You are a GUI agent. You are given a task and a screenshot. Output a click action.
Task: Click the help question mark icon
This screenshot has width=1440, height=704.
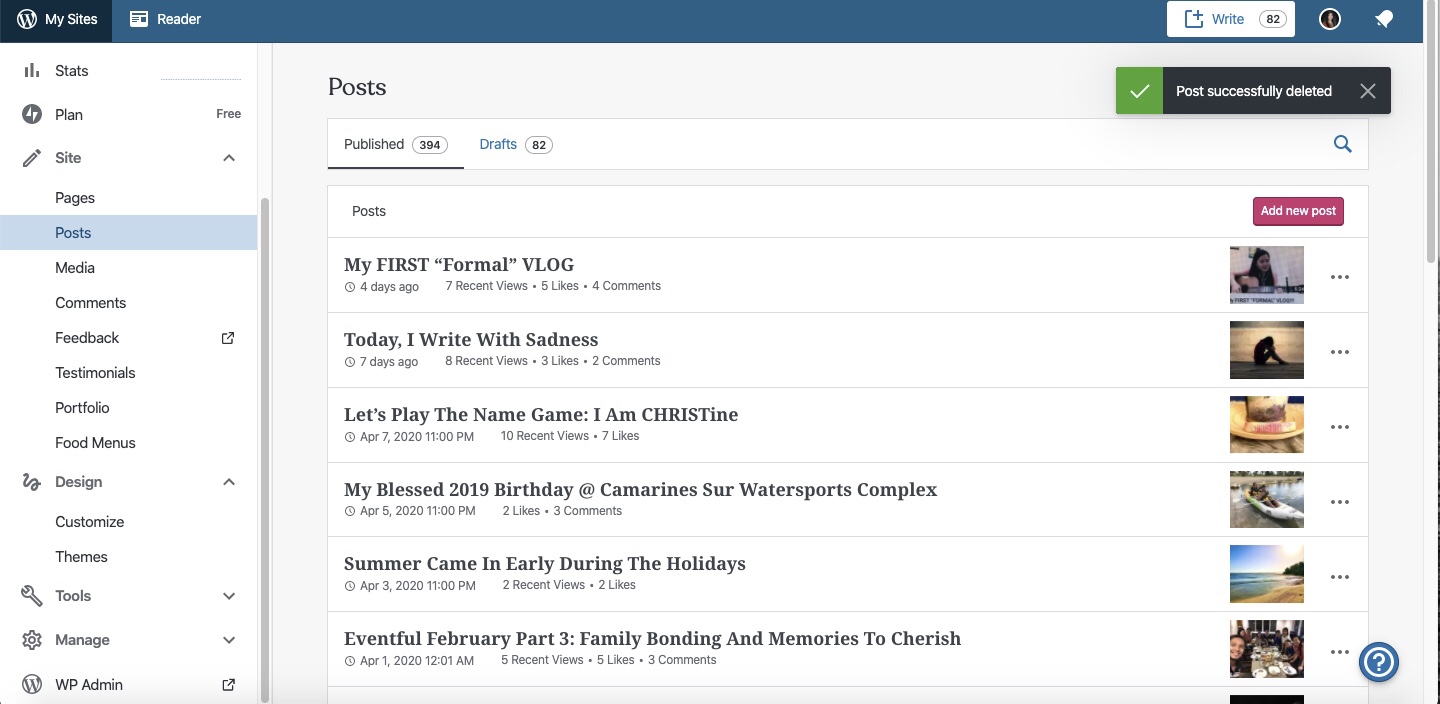1378,661
